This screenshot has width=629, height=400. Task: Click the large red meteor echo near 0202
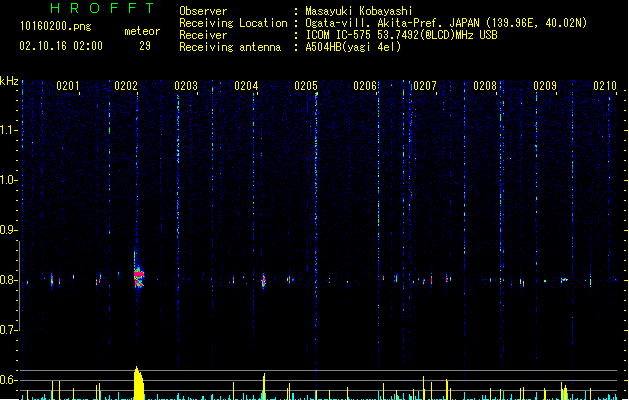pyautogui.click(x=139, y=277)
